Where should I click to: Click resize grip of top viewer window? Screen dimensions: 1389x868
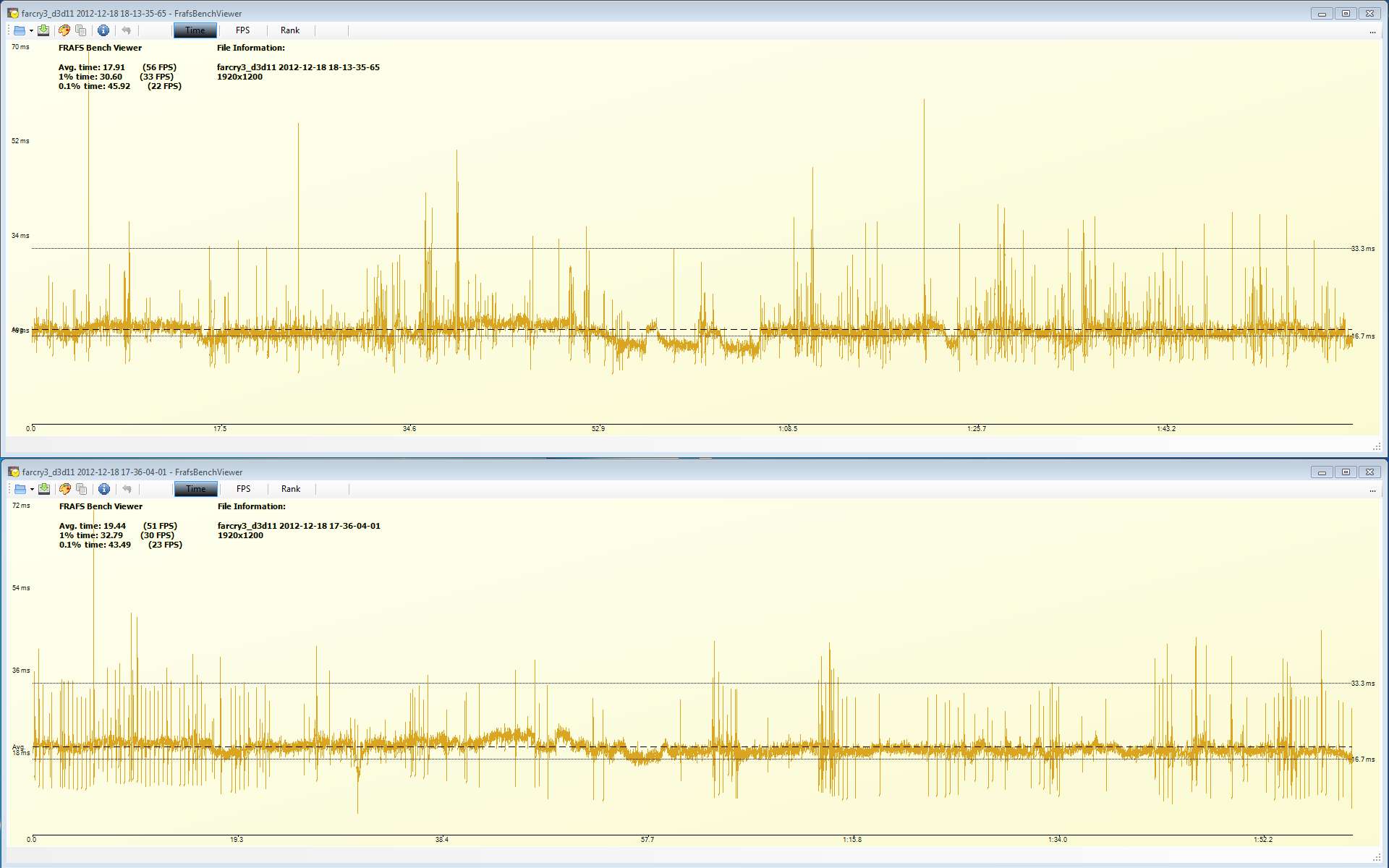coord(1377,447)
